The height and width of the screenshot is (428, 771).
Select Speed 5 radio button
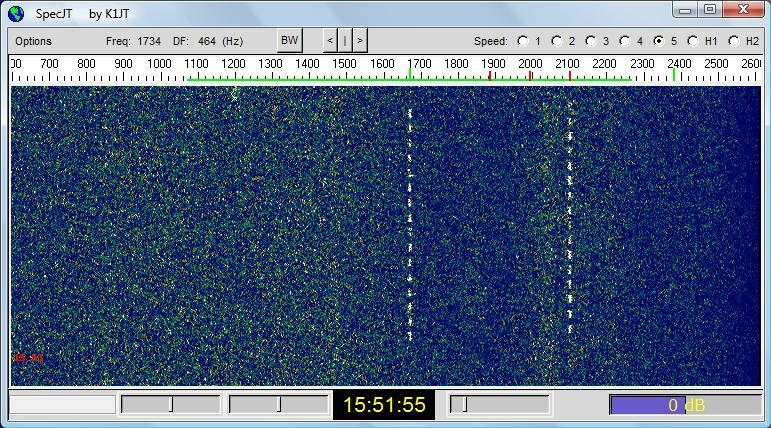coord(659,41)
